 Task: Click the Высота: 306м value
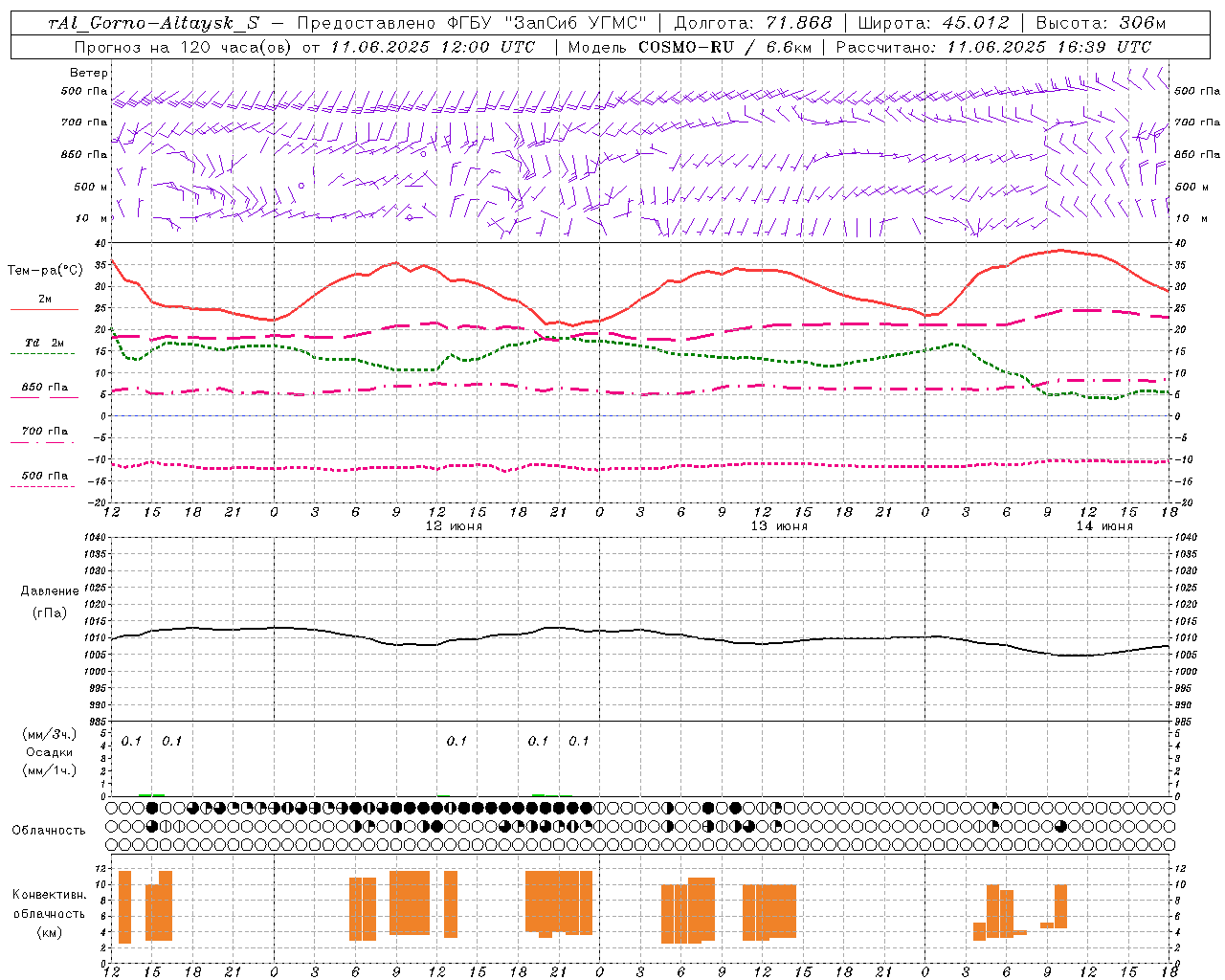(x=1101, y=23)
